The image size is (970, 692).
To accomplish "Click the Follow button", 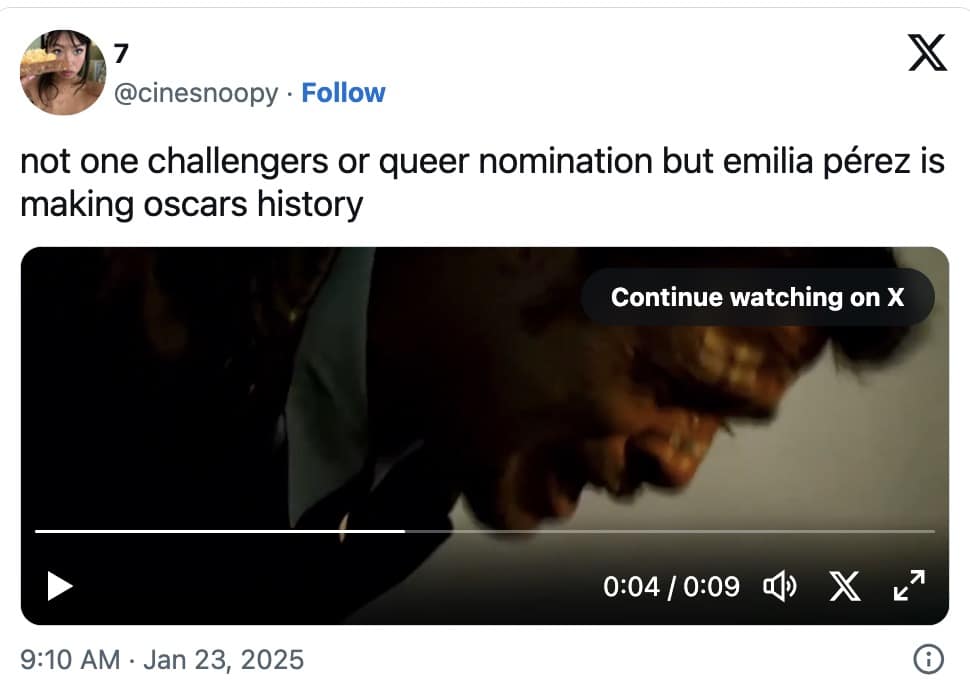I will pos(344,93).
